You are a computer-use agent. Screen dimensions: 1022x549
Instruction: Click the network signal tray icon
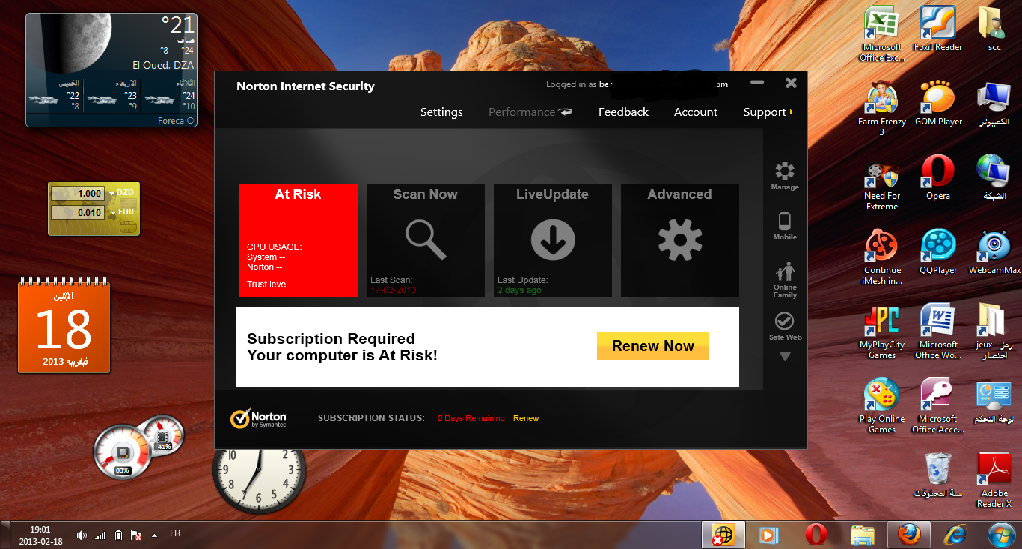tap(100, 535)
